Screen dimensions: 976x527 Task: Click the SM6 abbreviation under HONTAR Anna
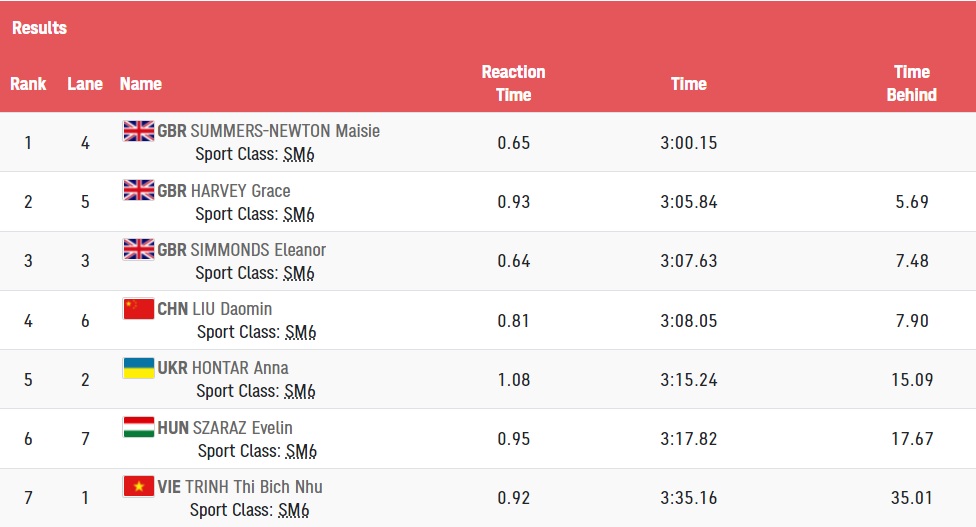click(x=299, y=391)
